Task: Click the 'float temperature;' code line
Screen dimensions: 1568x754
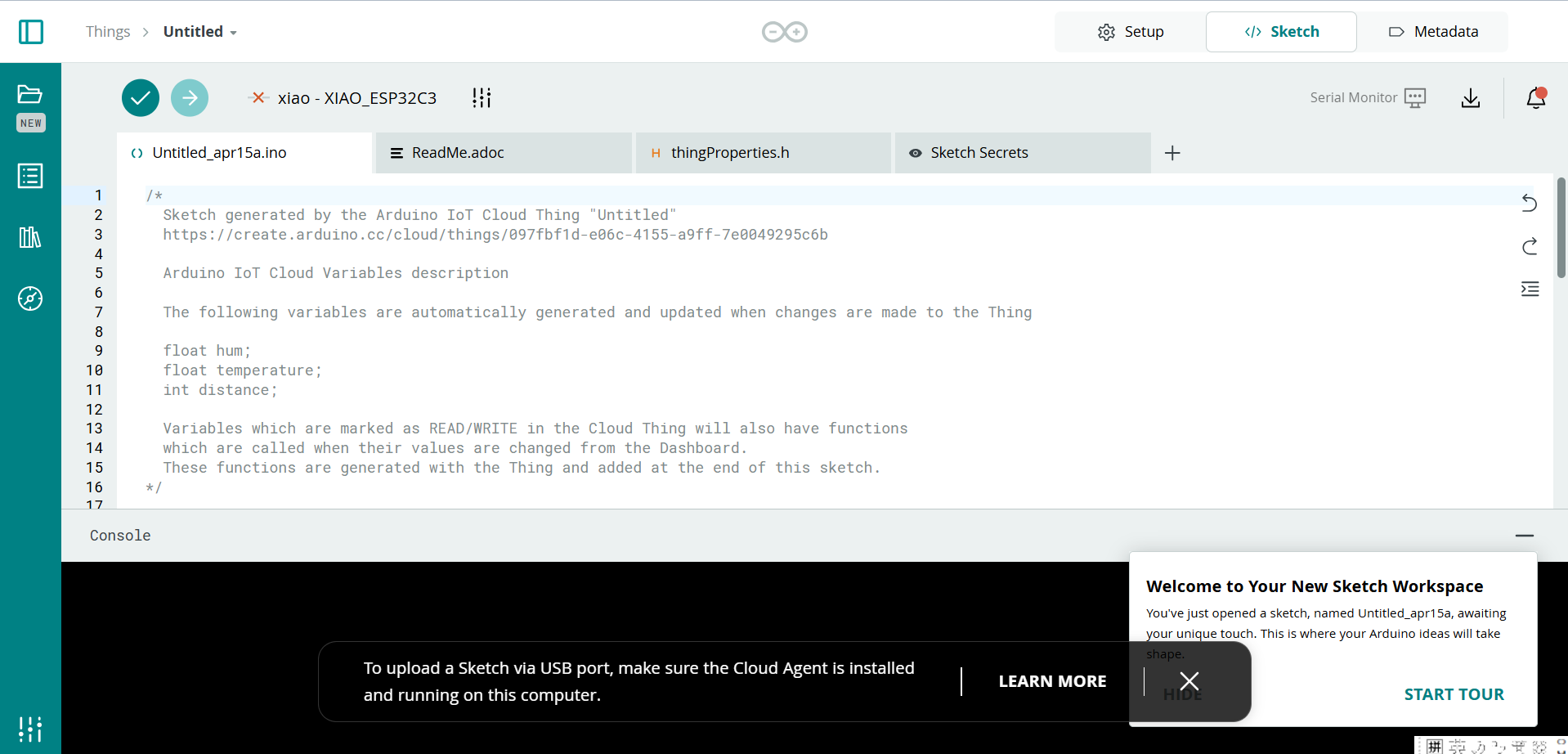Action: tap(243, 370)
